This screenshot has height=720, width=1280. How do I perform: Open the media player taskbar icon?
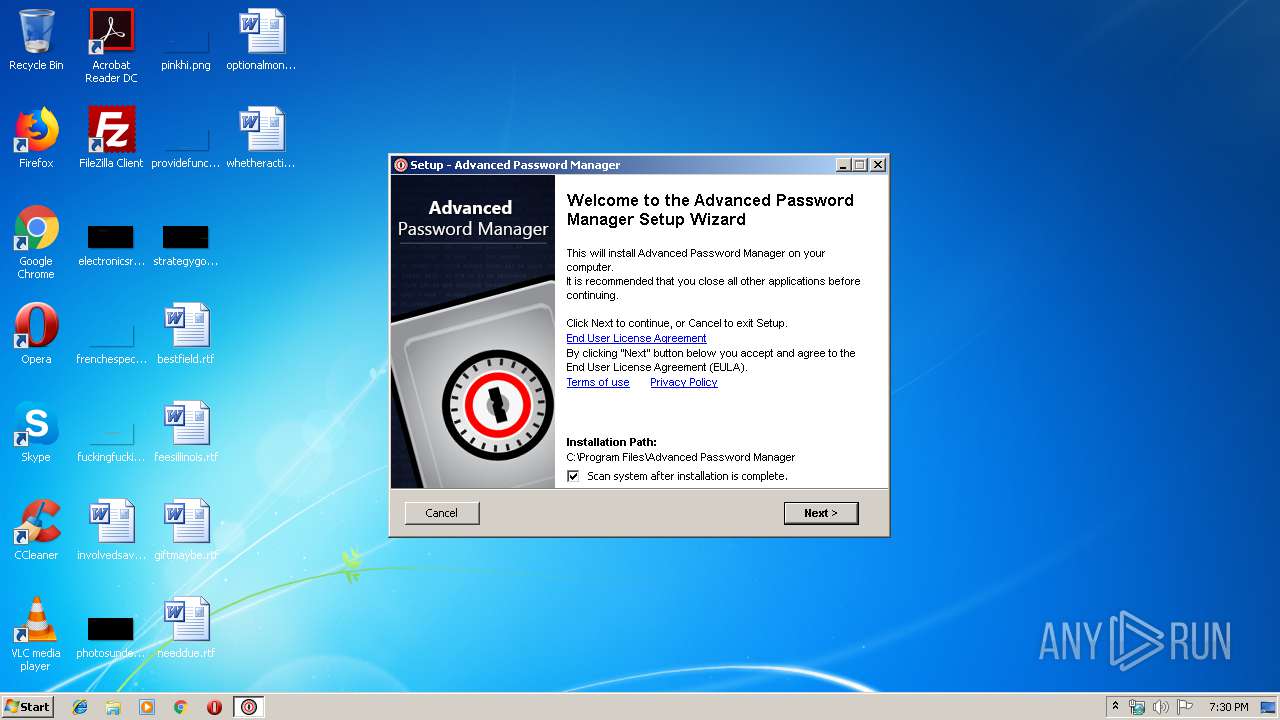click(147, 707)
